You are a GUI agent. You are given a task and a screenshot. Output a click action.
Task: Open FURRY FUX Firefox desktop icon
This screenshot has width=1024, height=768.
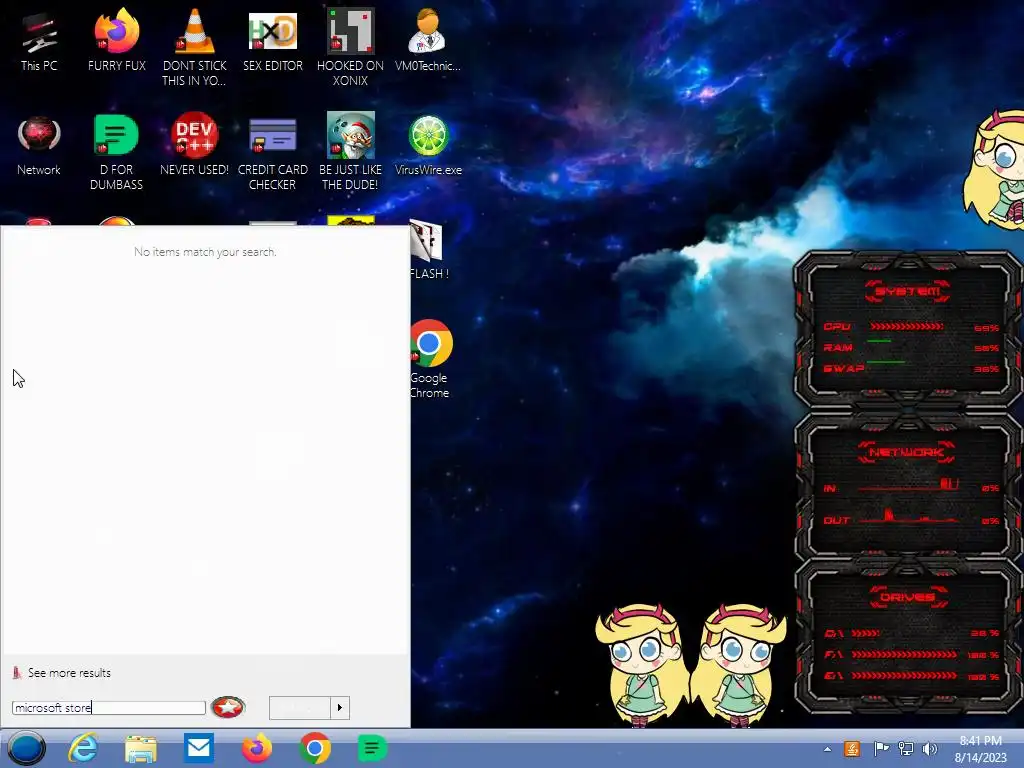116,40
